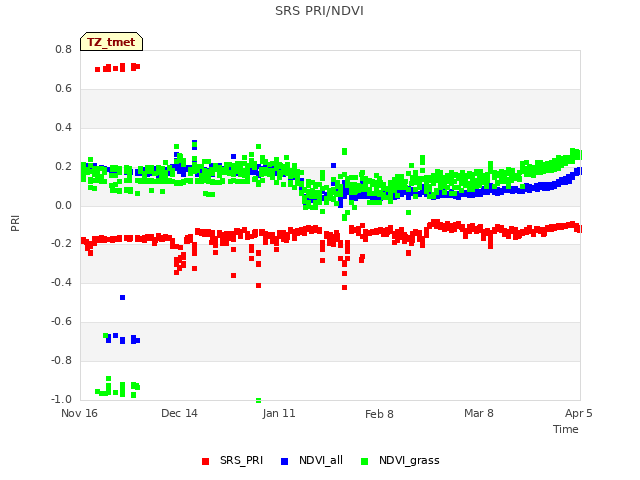The height and width of the screenshot is (480, 640).
Task: Click the Apr 5 x-axis tick label
Action: click(578, 413)
